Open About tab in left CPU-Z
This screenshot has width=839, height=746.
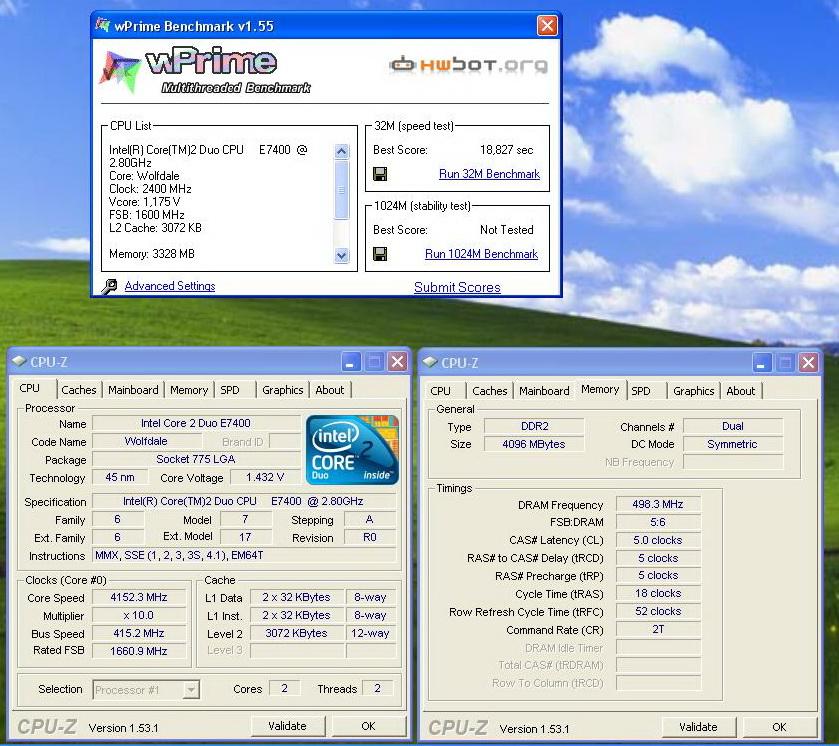pyautogui.click(x=330, y=390)
